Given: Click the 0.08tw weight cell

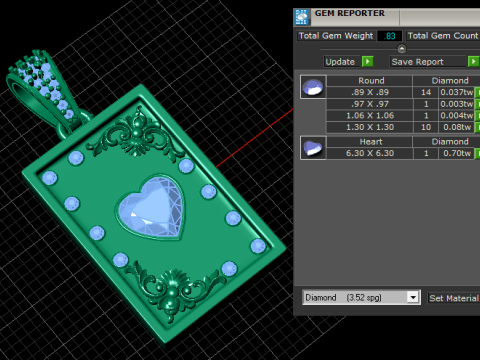Looking at the screenshot, I should [456, 127].
